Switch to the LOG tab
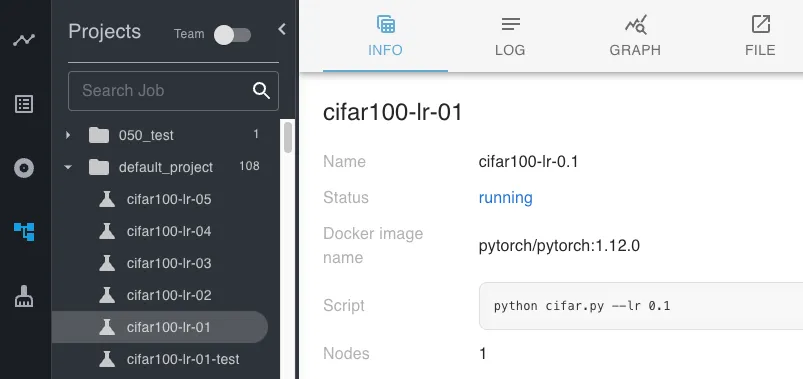Screen dimensions: 803x379 click(x=510, y=36)
